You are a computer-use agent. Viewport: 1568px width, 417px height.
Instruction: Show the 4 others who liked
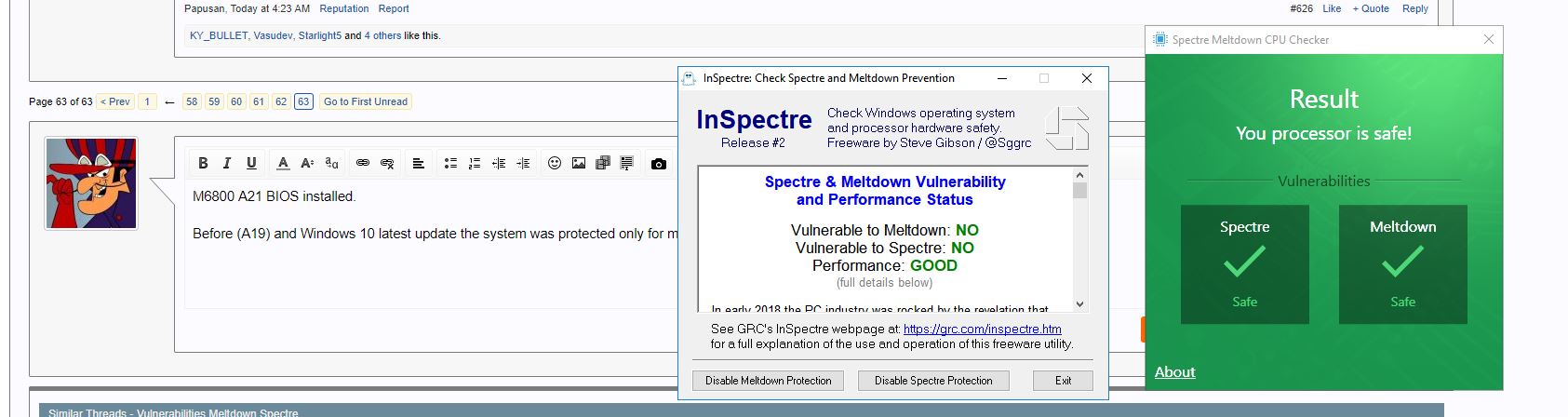coord(382,35)
